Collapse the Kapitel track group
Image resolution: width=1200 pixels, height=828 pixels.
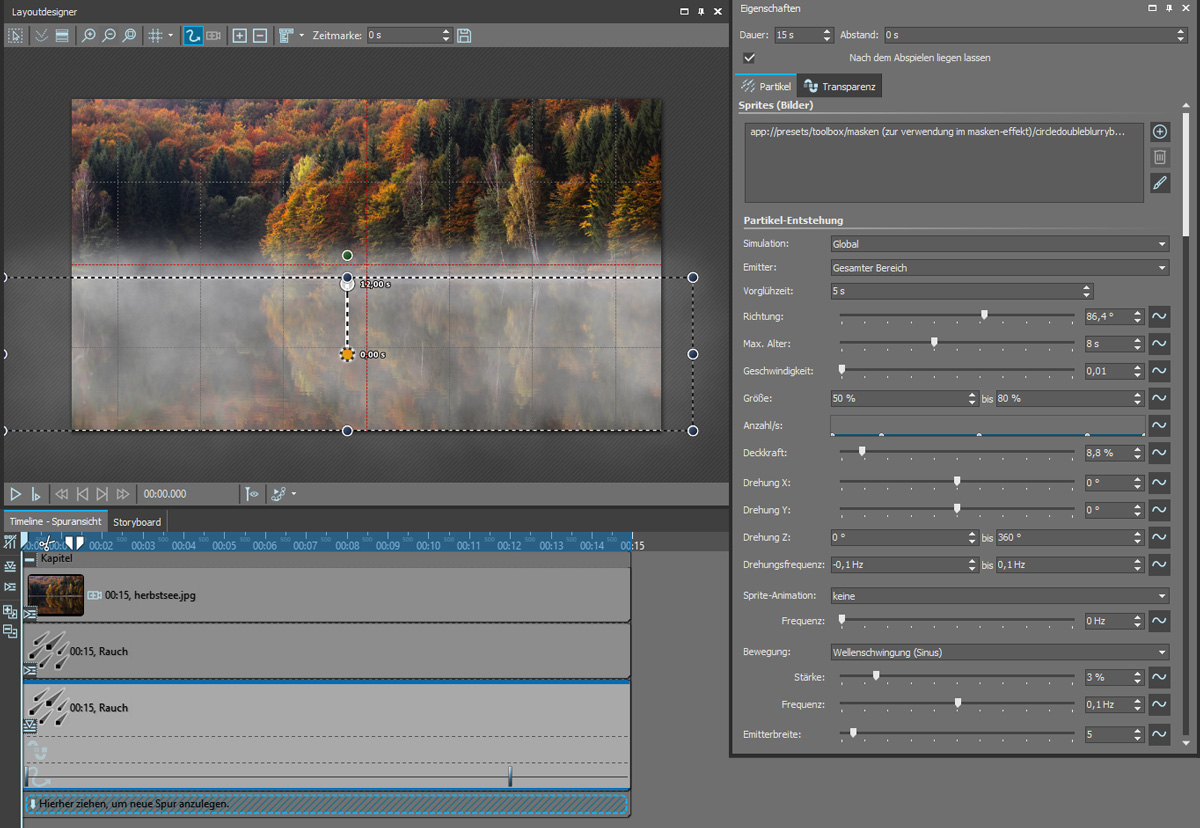pos(30,559)
